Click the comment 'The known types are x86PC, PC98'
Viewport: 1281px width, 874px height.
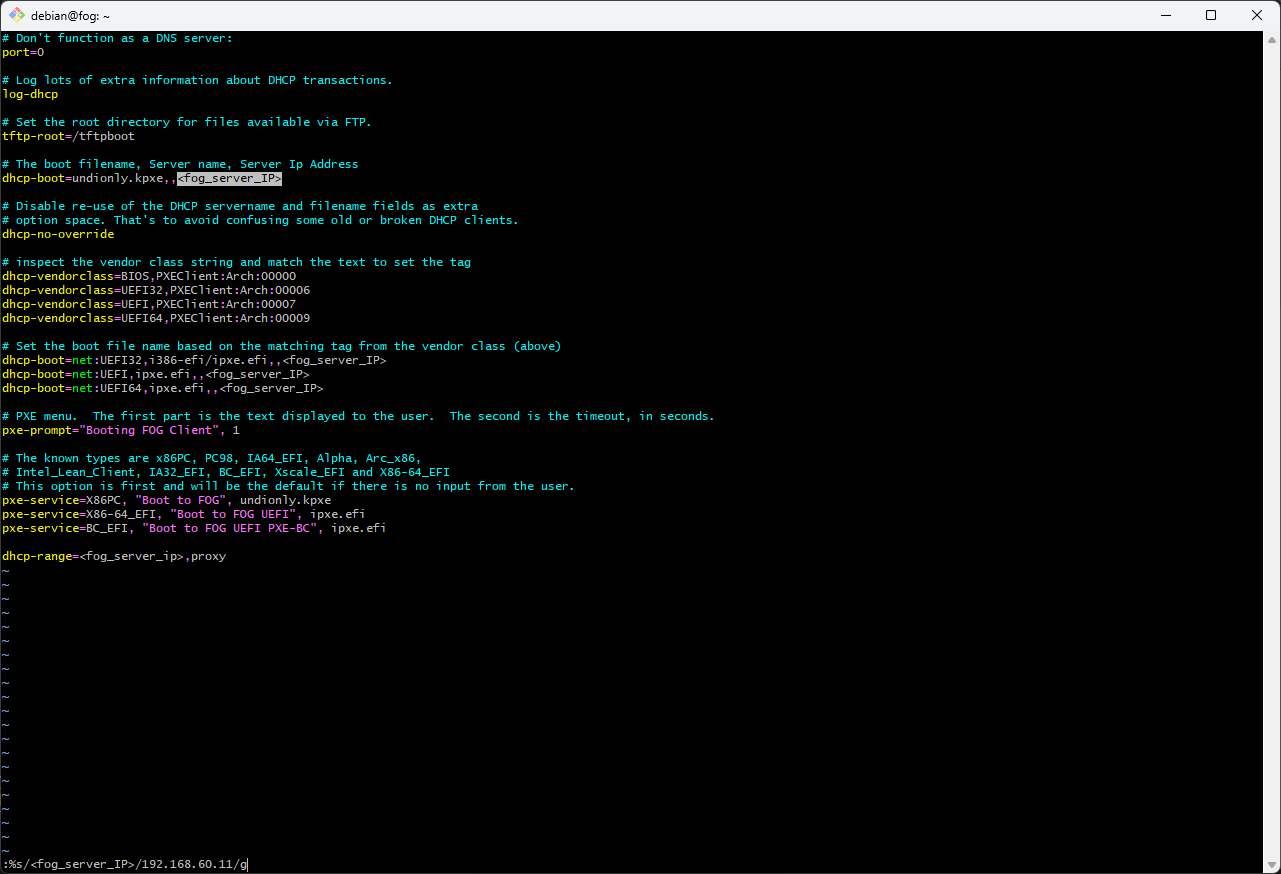(x=212, y=458)
